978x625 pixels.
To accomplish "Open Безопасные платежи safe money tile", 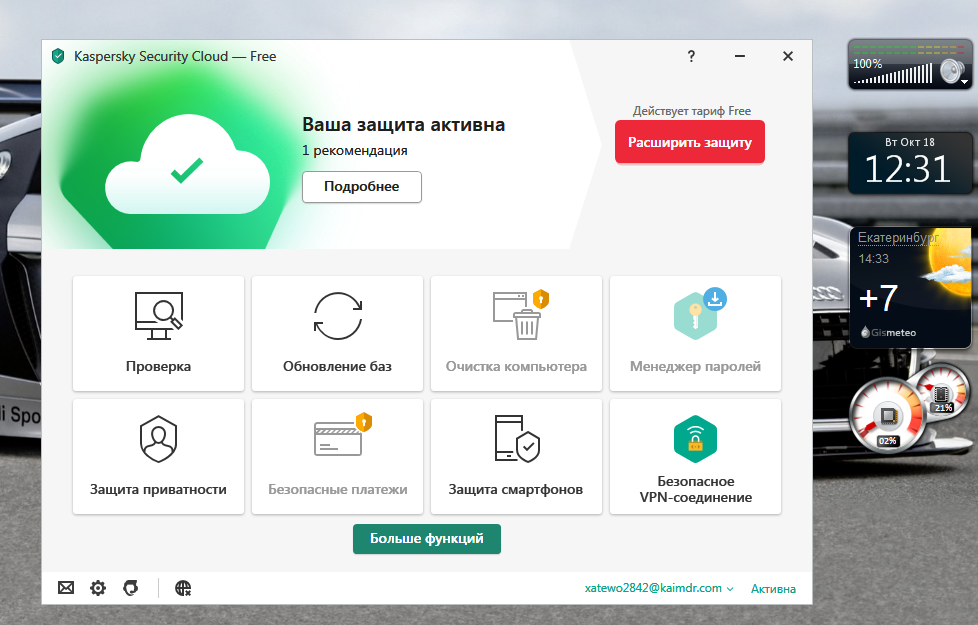I will [x=337, y=457].
